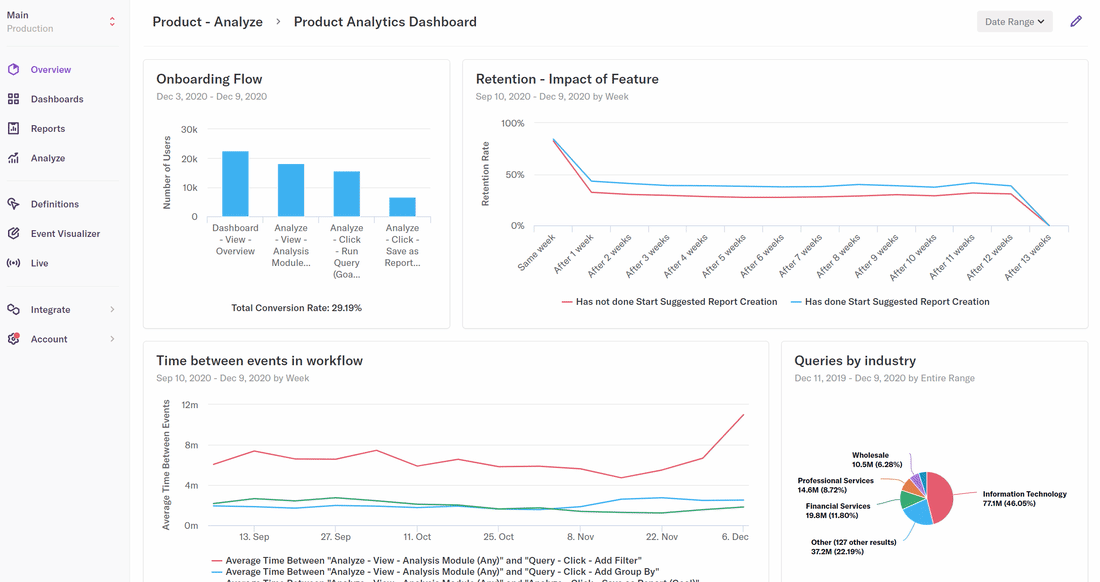Click the Dashboard - View - Overview bar
Viewport: 1100px width, 582px height.
(x=235, y=184)
